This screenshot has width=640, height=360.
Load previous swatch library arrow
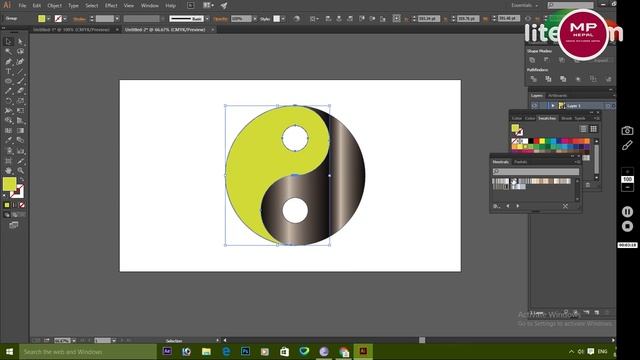[508, 206]
